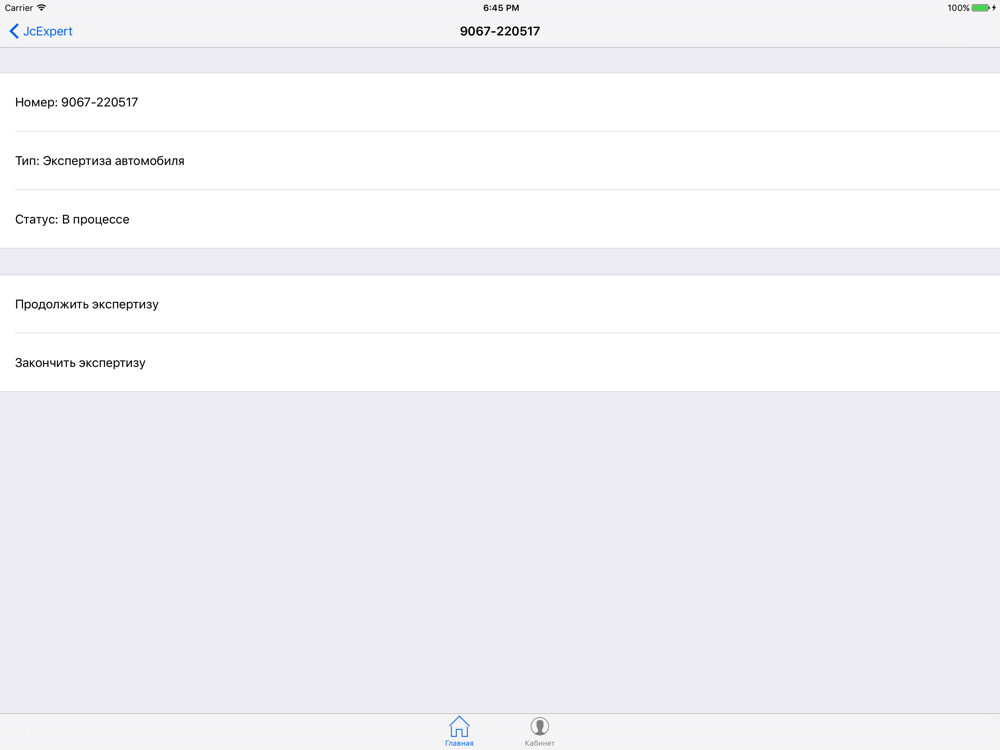Tap the charging bolt icon
The width and height of the screenshot is (1000, 750).
point(994,8)
